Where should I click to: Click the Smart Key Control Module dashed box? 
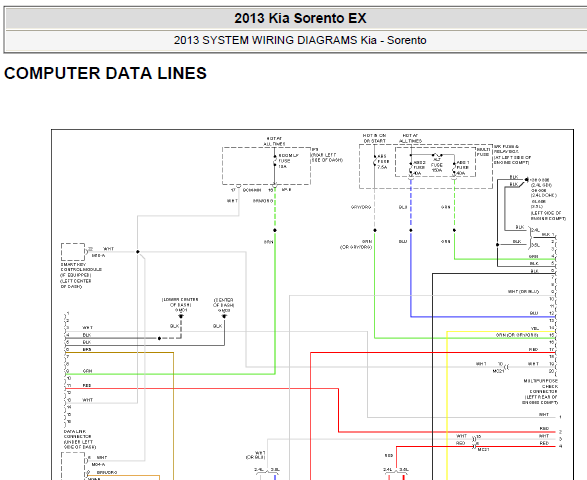73,252
